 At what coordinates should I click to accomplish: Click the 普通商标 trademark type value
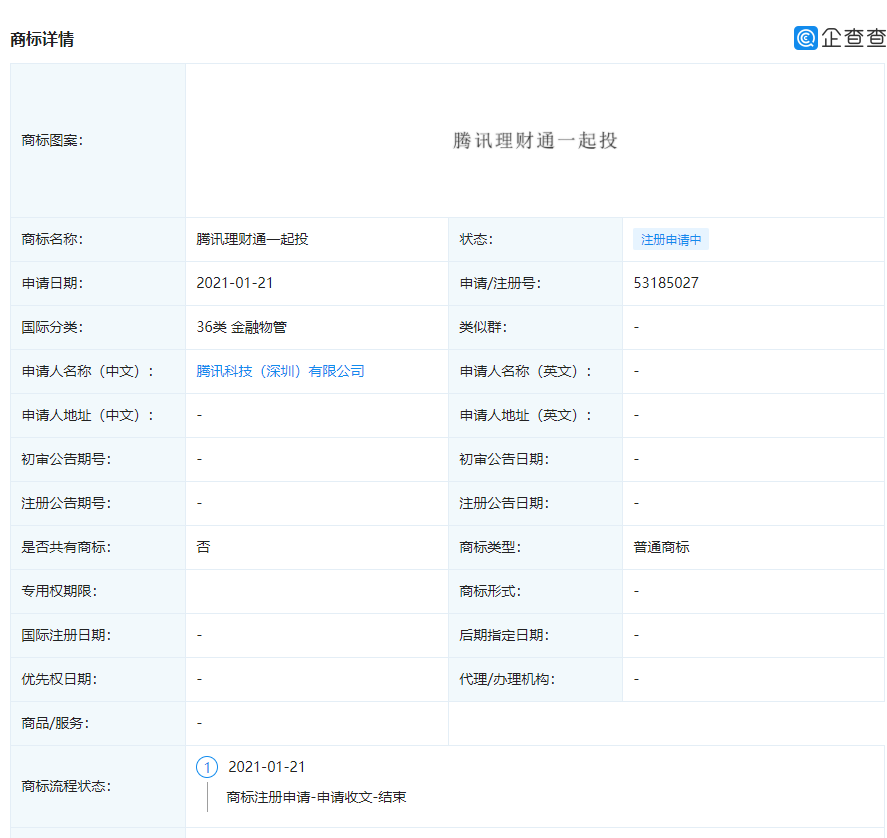tap(661, 547)
